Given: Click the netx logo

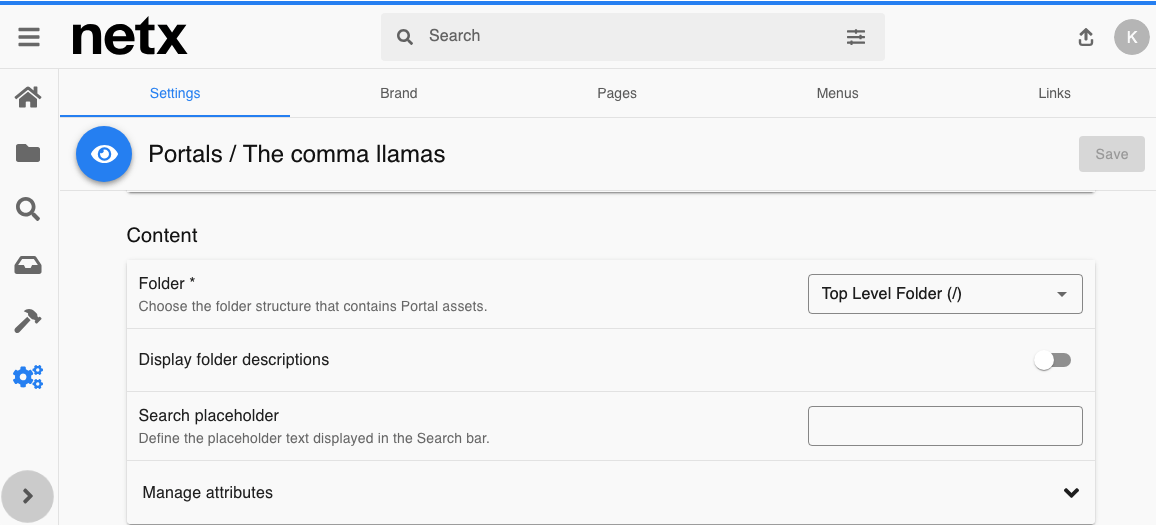Looking at the screenshot, I should (130, 37).
